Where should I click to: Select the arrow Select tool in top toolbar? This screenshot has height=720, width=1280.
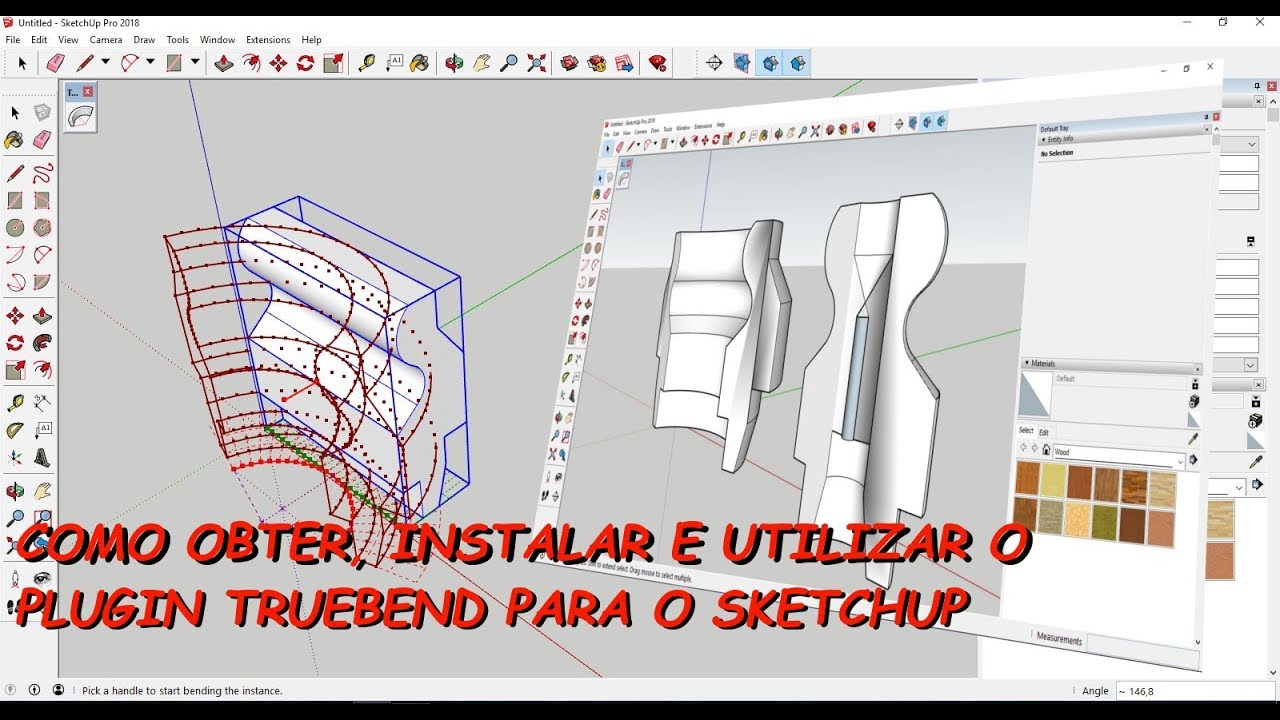point(22,64)
